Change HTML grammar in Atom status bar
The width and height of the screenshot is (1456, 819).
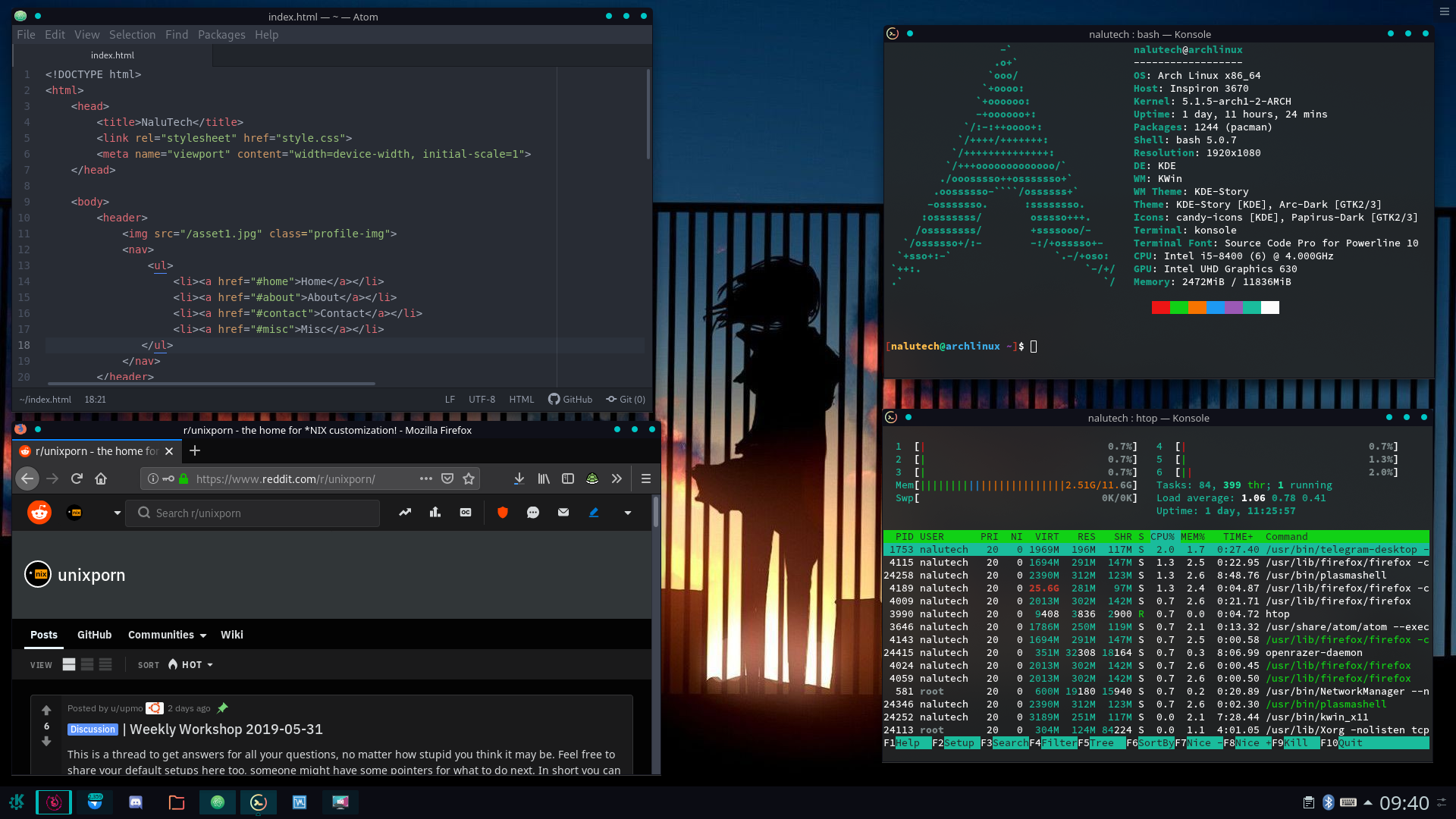(522, 400)
